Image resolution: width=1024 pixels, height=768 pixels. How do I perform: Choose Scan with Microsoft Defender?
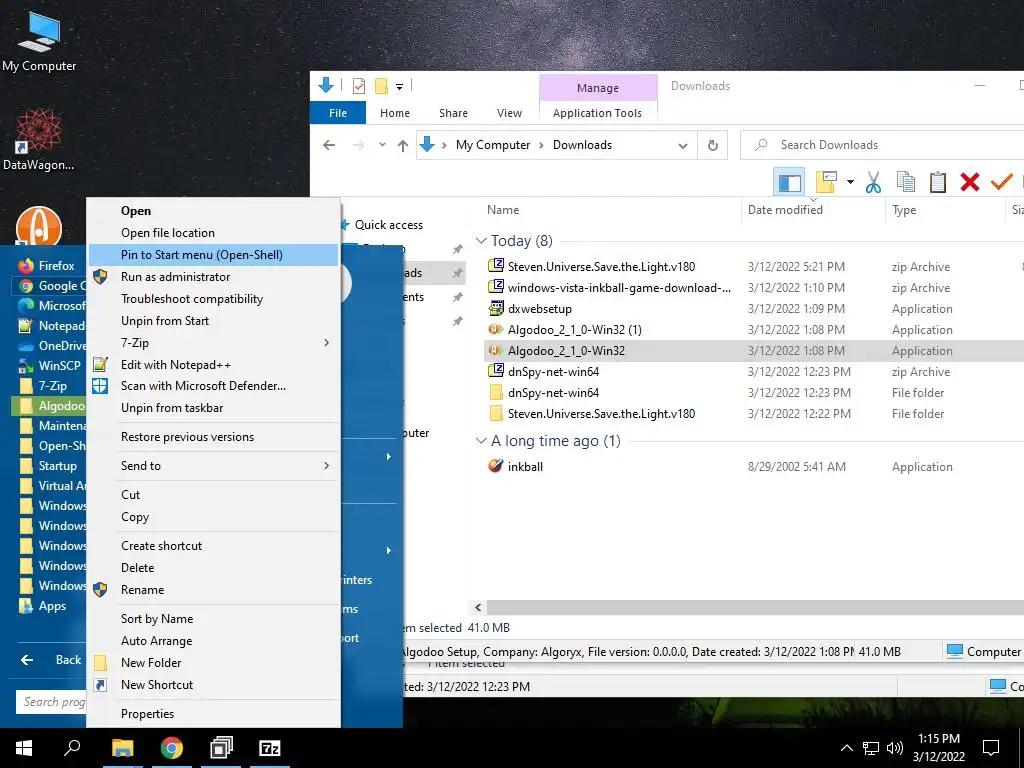213,386
